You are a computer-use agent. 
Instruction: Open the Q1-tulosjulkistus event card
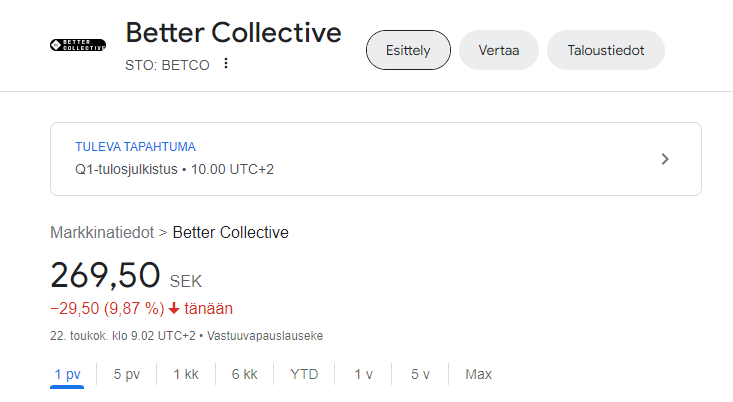tap(375, 159)
